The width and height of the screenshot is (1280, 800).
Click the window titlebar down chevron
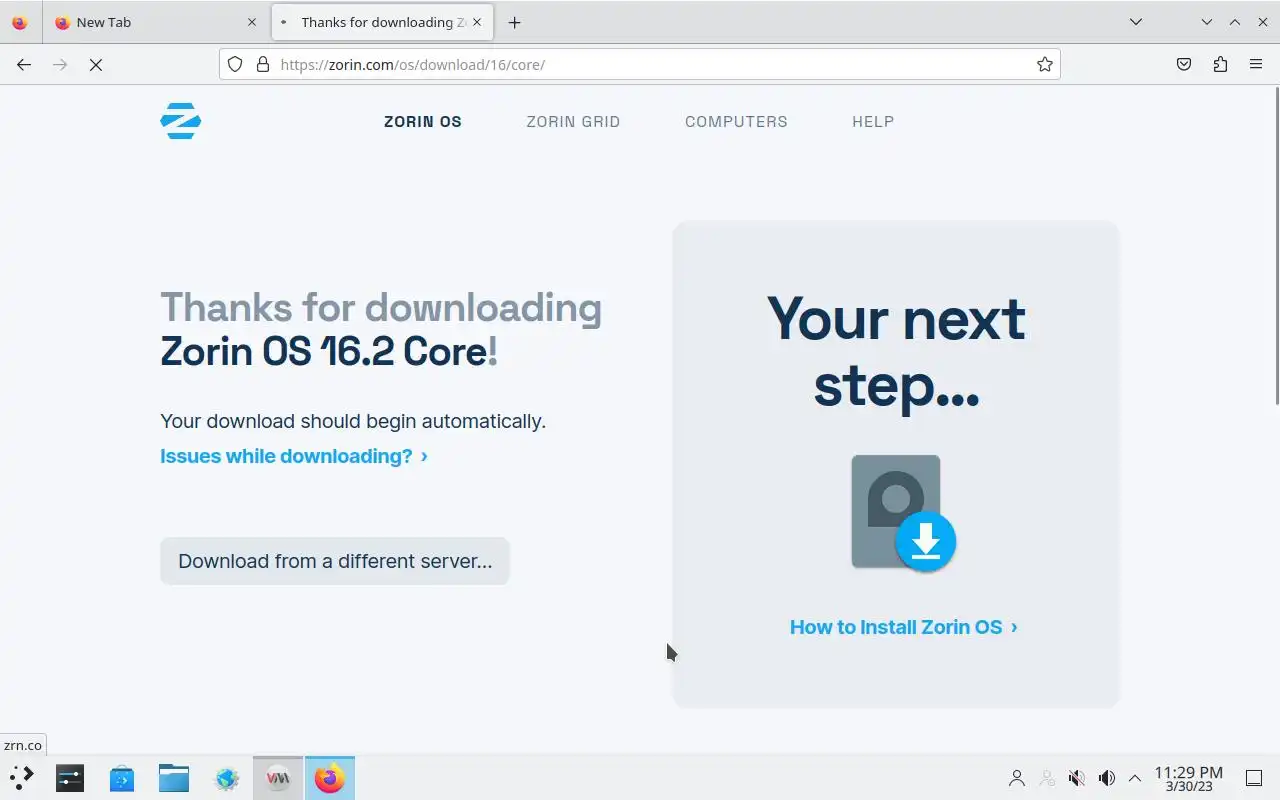1206,22
